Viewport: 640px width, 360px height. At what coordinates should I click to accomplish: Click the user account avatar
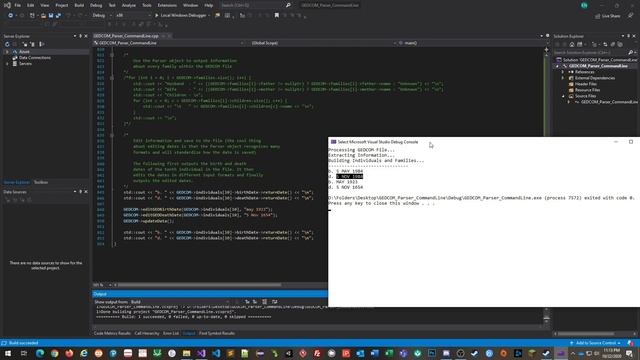pos(584,5)
